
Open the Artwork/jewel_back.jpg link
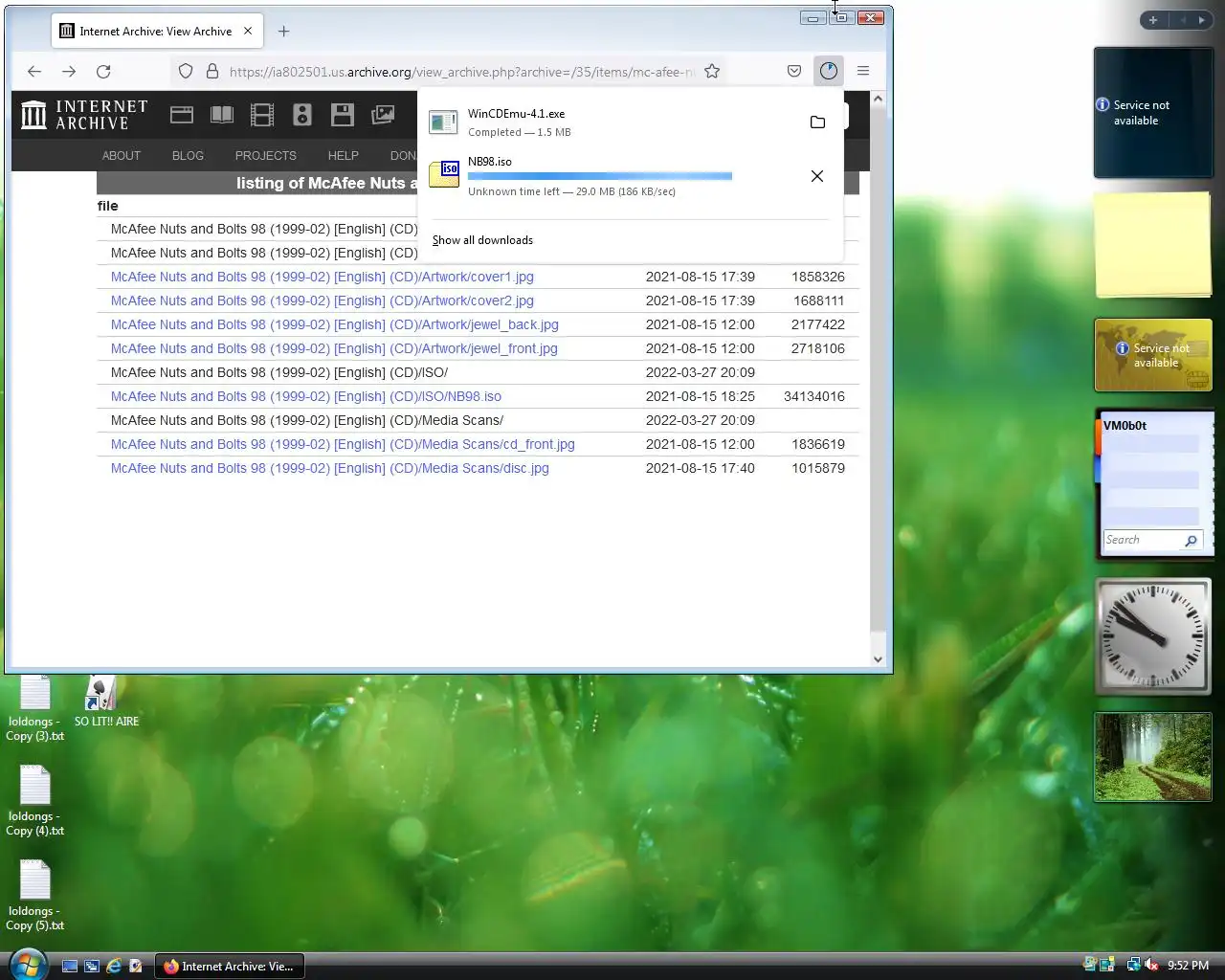tap(335, 324)
